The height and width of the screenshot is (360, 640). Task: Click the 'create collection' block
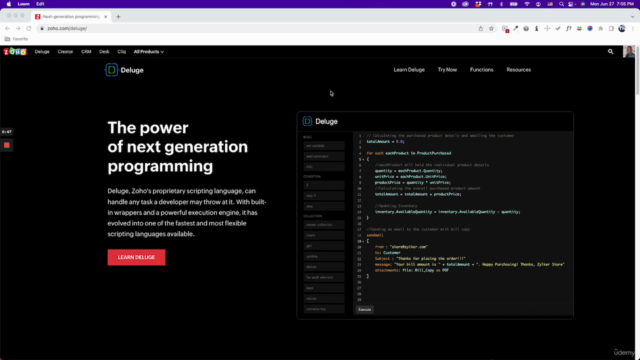coord(324,225)
